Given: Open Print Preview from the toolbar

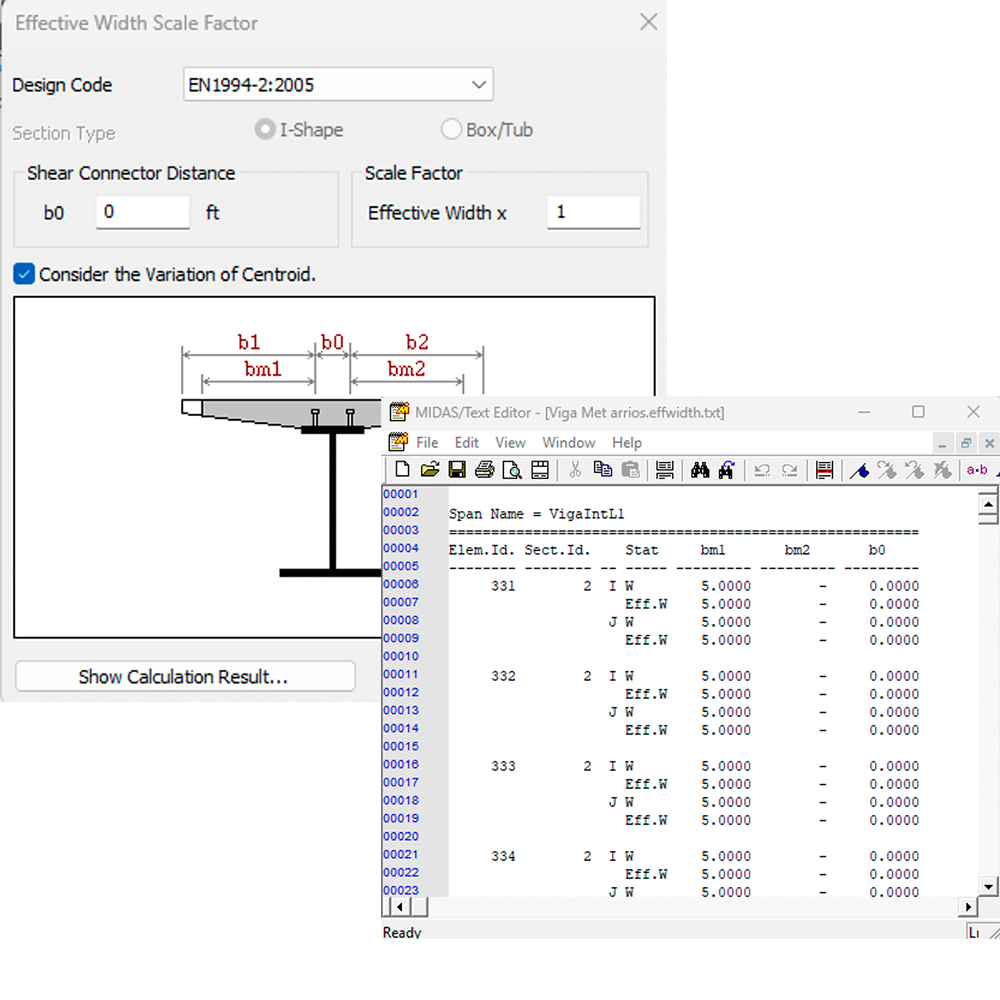Looking at the screenshot, I should point(512,470).
